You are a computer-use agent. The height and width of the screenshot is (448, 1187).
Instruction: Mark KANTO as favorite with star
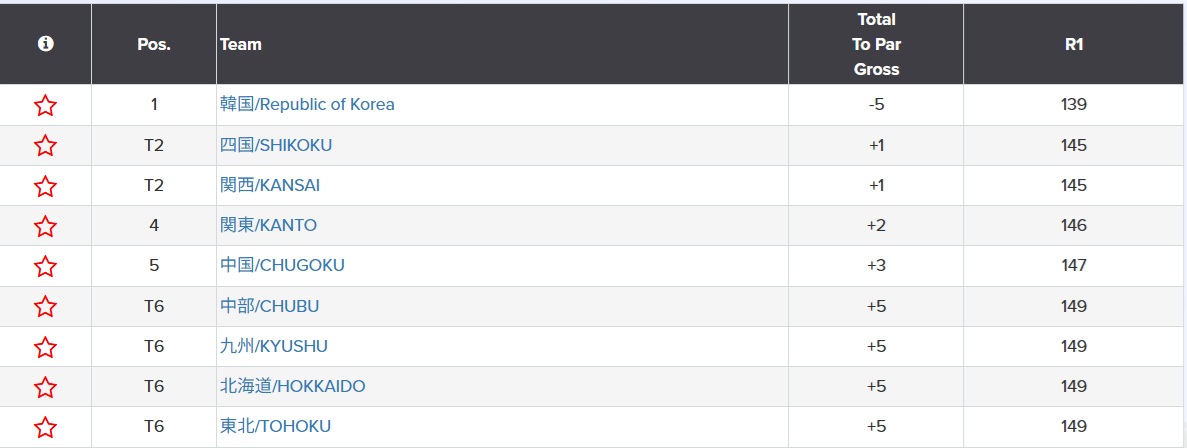[x=45, y=226]
